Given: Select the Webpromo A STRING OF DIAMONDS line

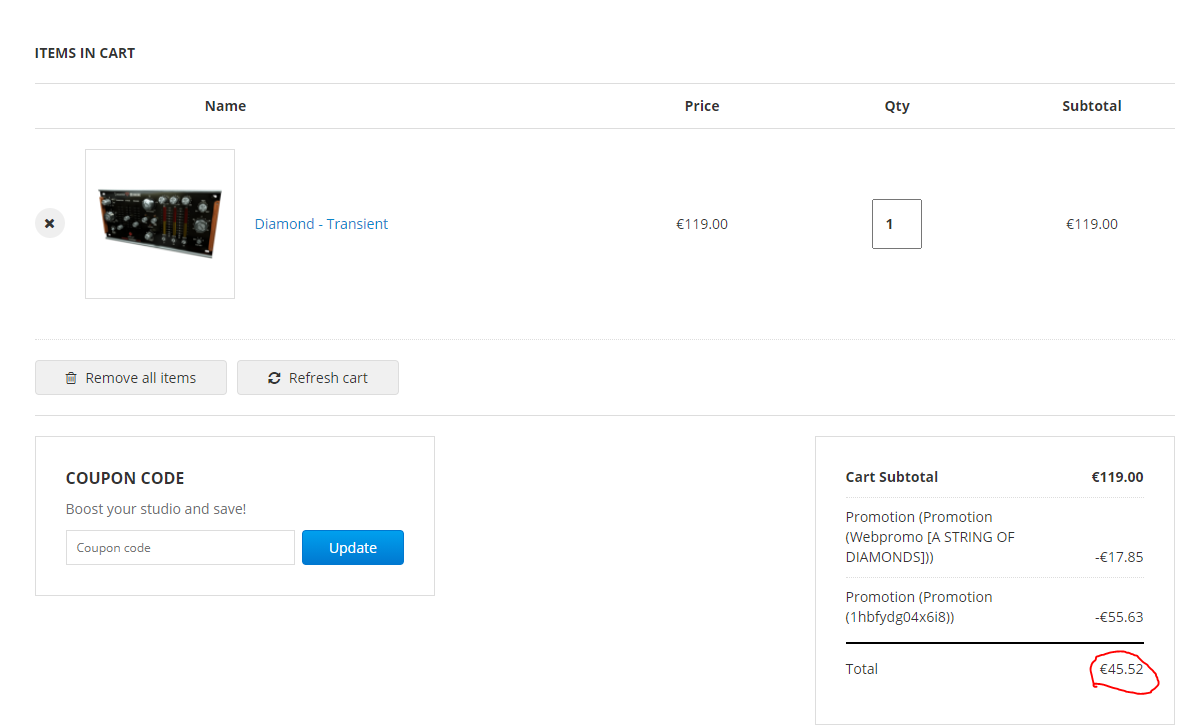Looking at the screenshot, I should coord(930,537).
